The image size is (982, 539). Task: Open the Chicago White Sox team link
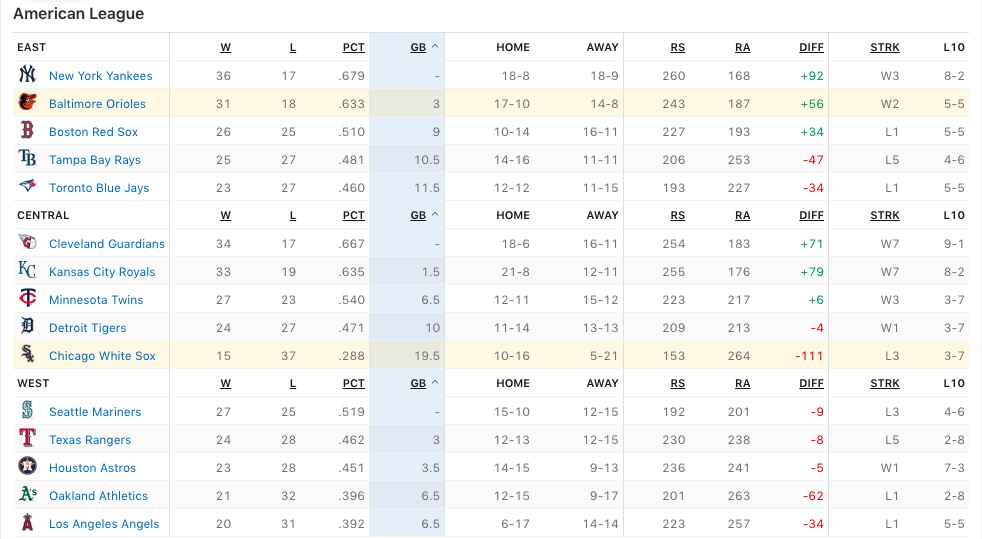102,355
